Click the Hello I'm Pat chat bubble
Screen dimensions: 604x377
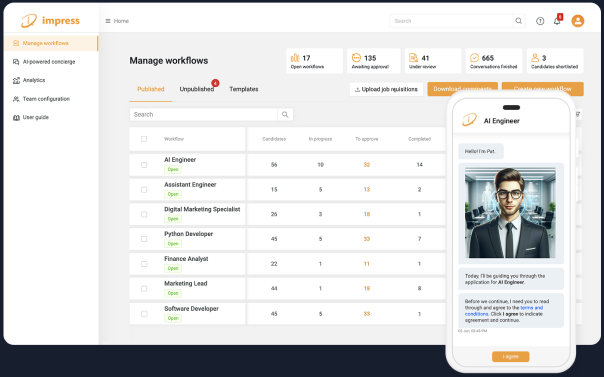(481, 151)
